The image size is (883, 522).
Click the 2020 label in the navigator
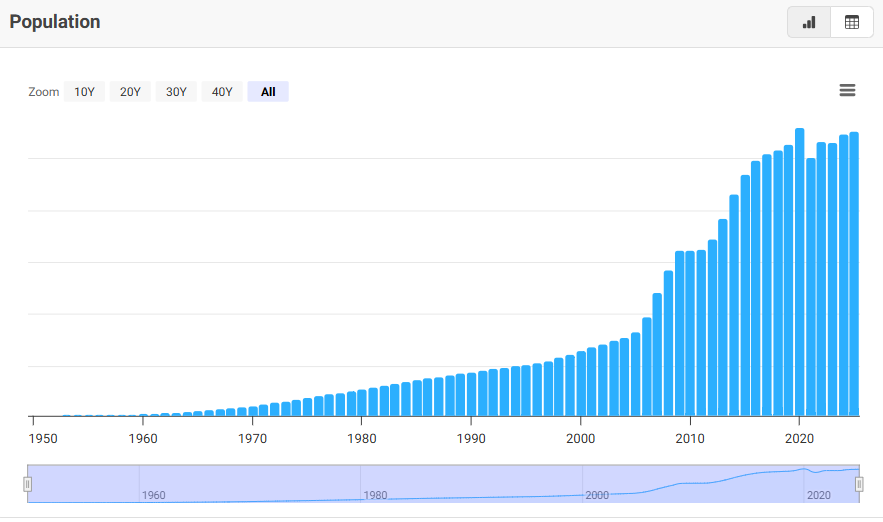[x=819, y=495]
